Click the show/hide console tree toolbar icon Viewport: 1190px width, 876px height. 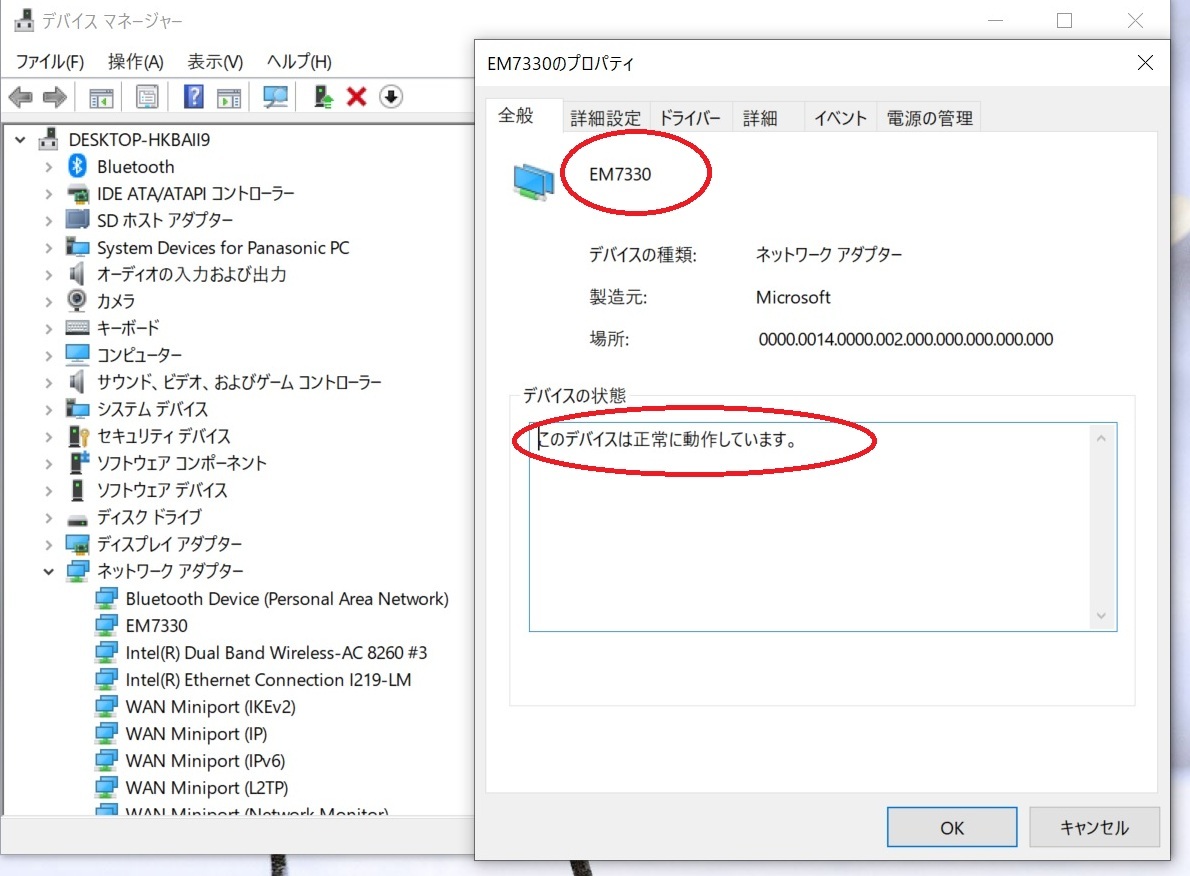tap(101, 97)
